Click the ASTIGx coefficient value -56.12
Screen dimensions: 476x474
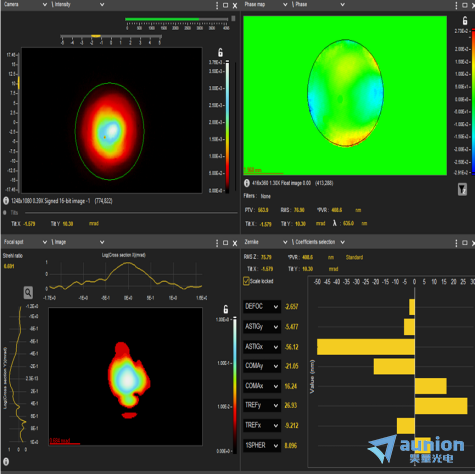click(x=292, y=347)
